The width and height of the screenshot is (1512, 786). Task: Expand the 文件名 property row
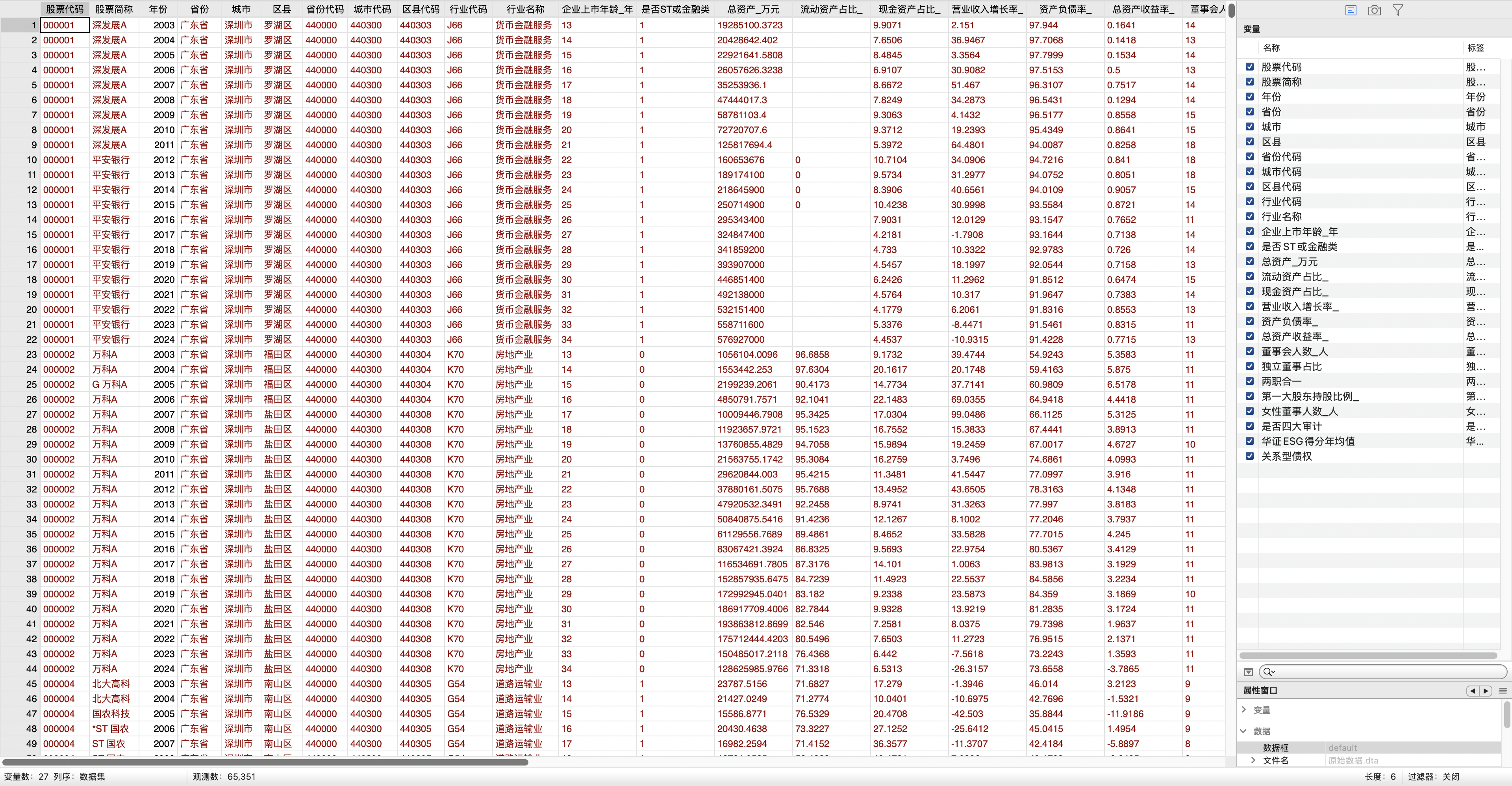click(1253, 760)
